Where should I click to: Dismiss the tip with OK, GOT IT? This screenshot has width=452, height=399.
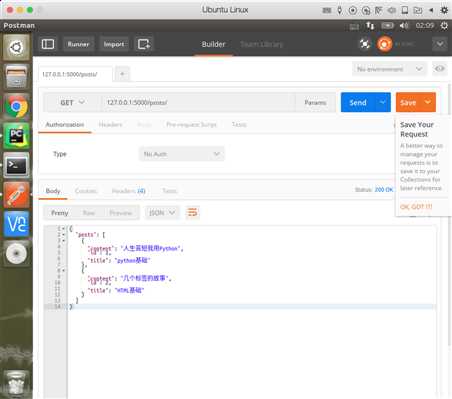point(416,206)
